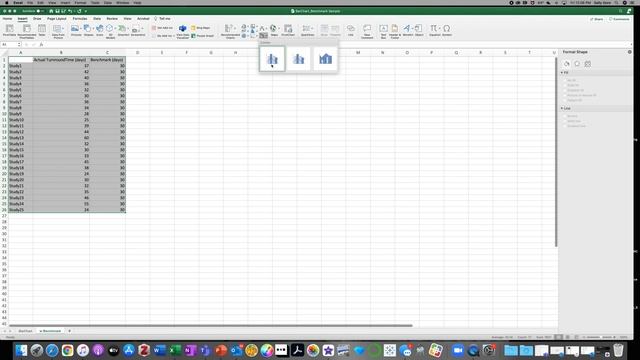Select the No line radio button

(x=565, y=116)
